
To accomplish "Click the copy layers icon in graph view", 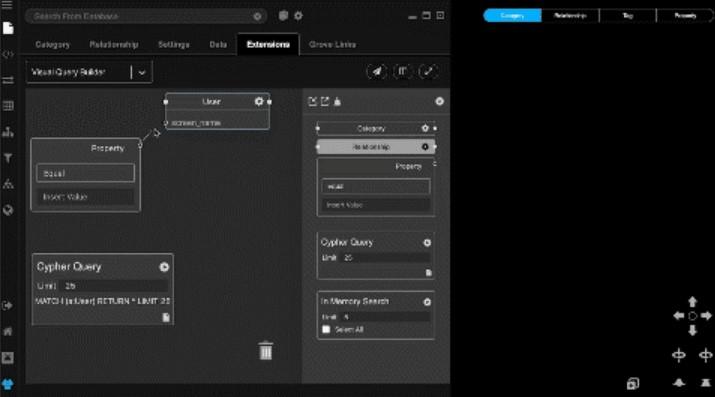I will [632, 383].
